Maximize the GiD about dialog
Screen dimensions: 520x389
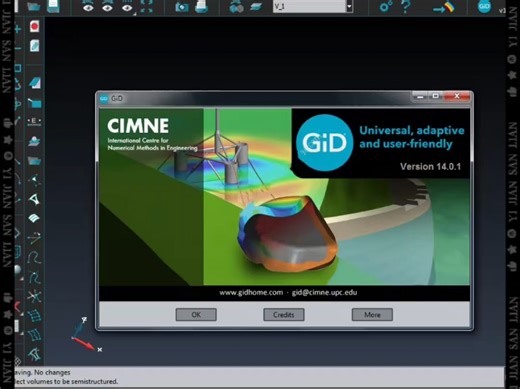click(x=436, y=96)
